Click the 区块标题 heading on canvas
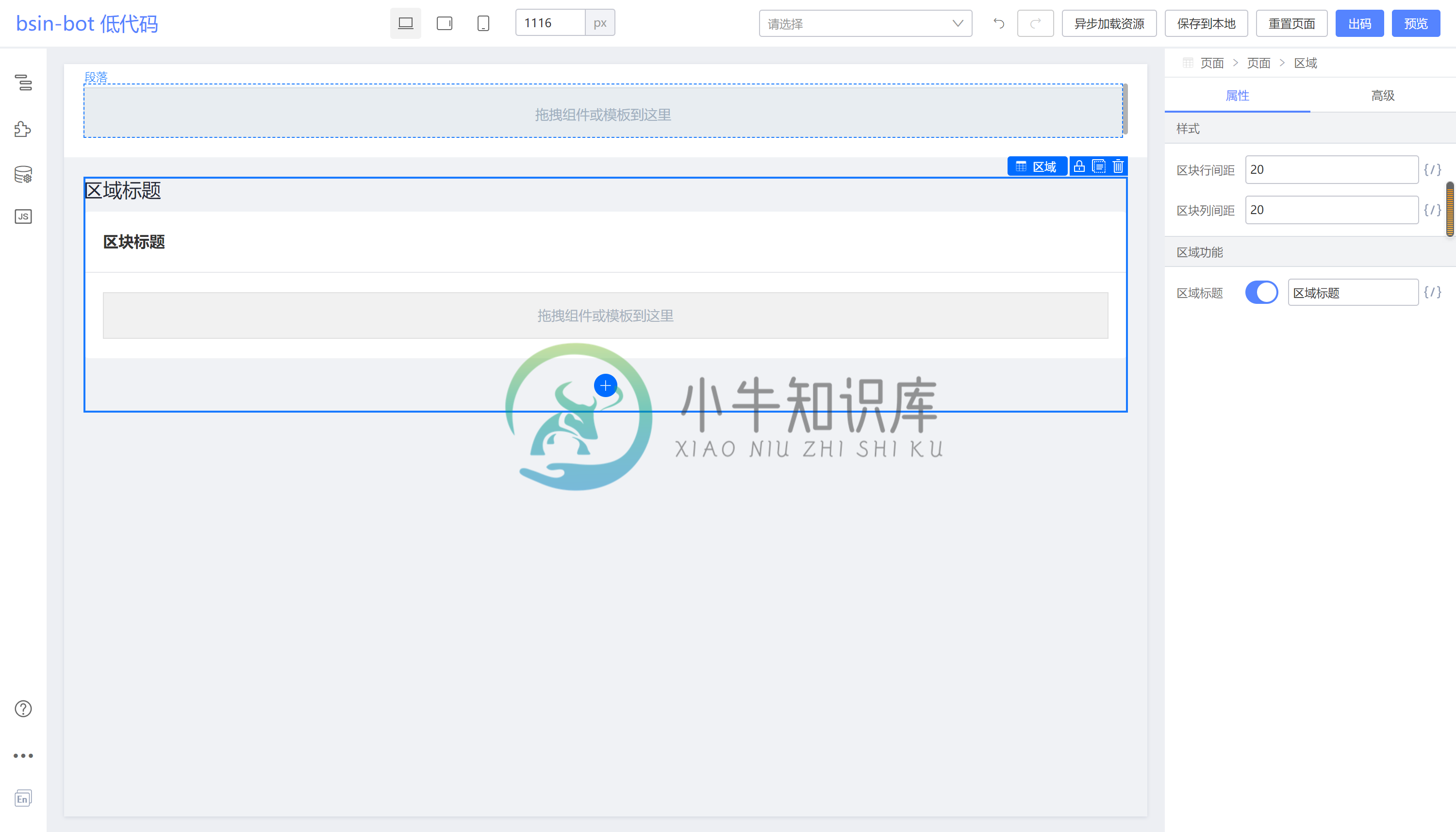The image size is (1456, 832). tap(133, 242)
